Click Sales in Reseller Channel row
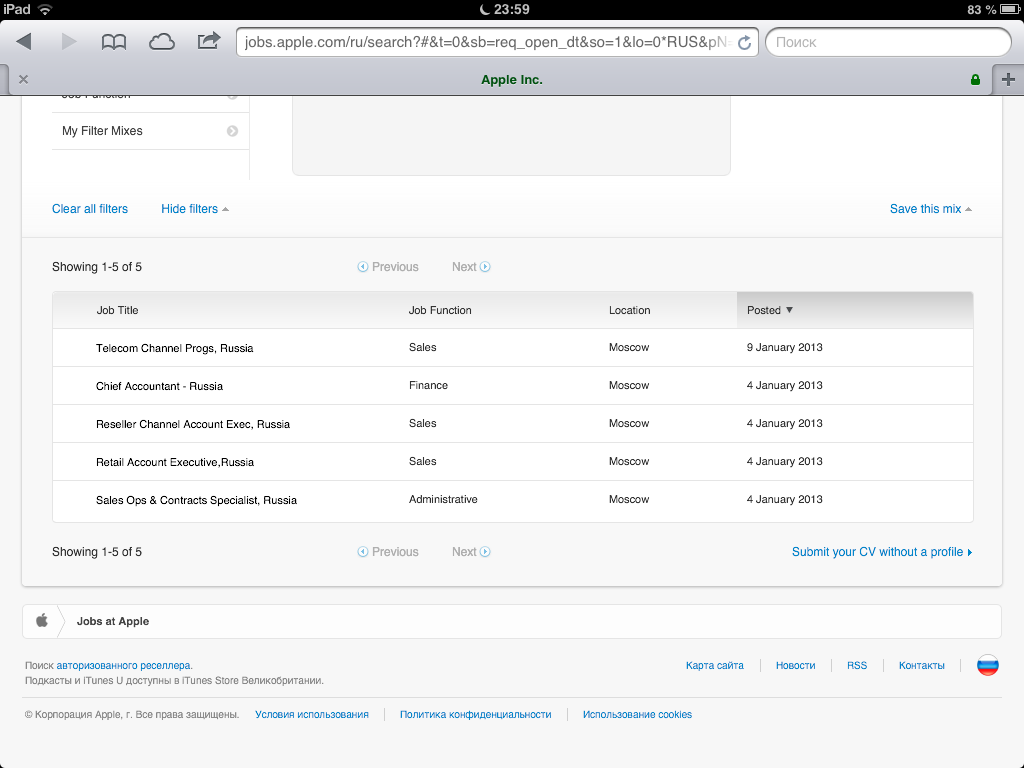The width and height of the screenshot is (1024, 768). click(x=423, y=423)
